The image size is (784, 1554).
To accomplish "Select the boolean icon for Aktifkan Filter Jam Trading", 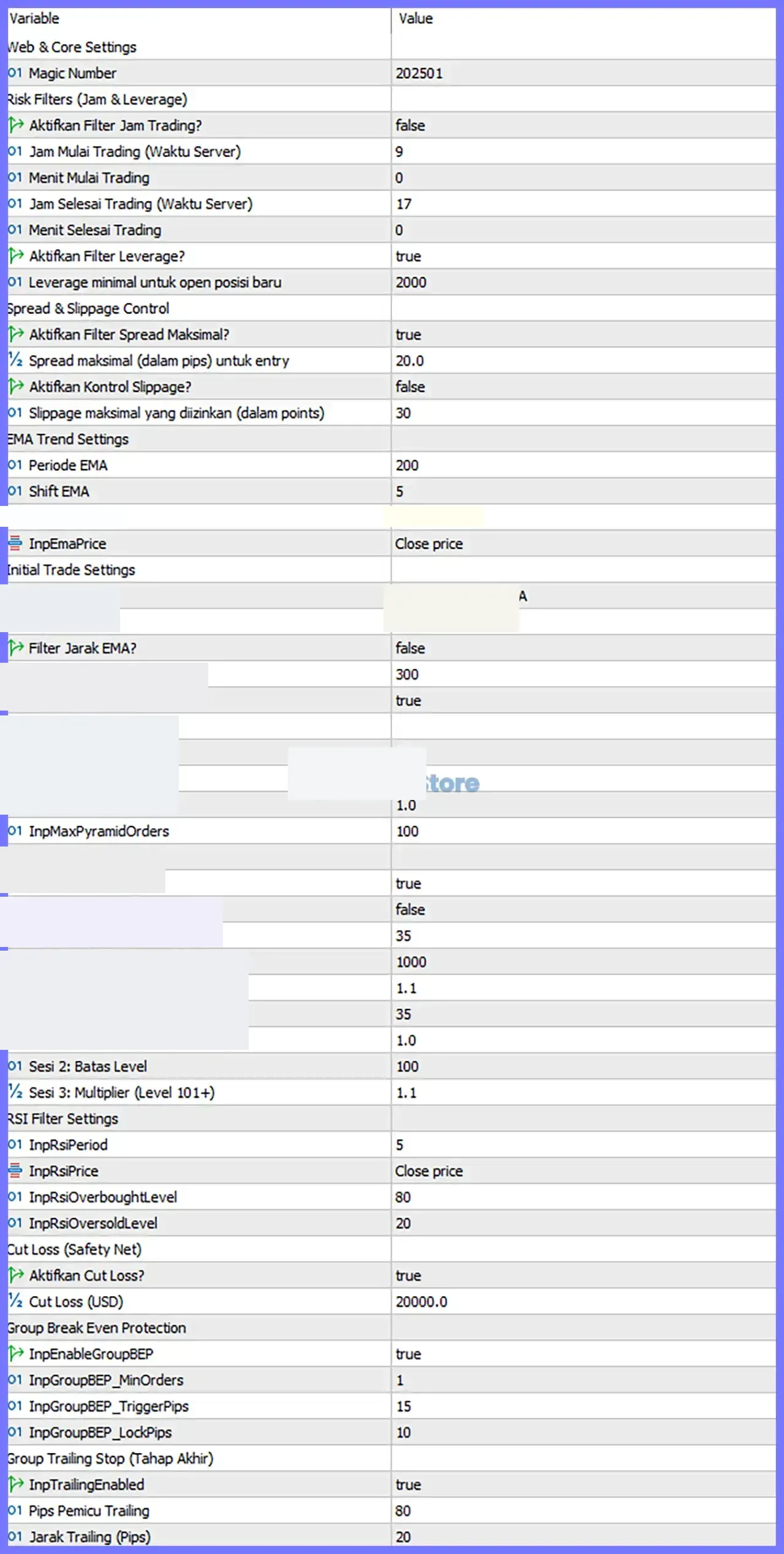I will 16,125.
